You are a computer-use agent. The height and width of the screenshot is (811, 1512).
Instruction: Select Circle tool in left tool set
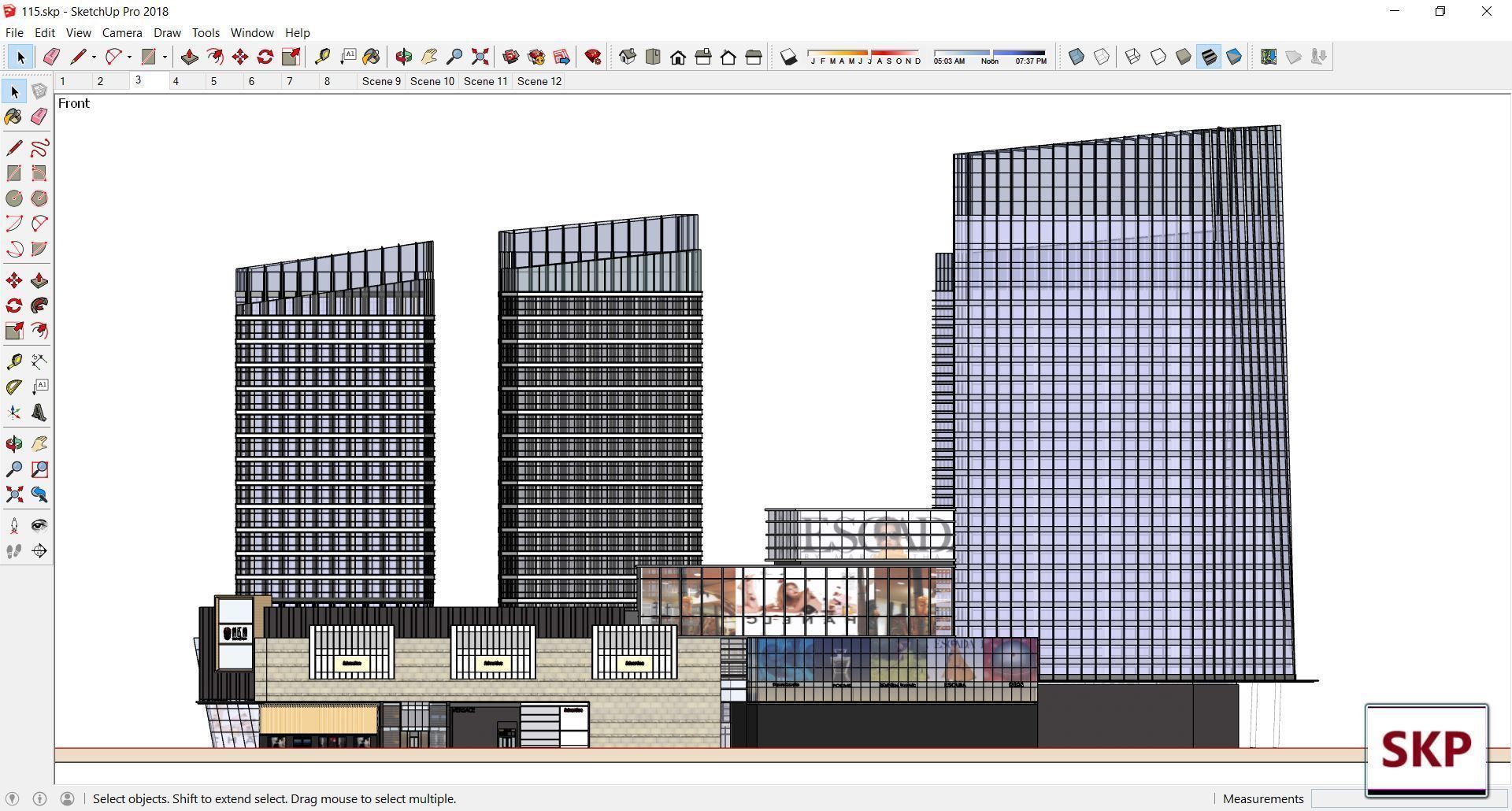click(14, 198)
